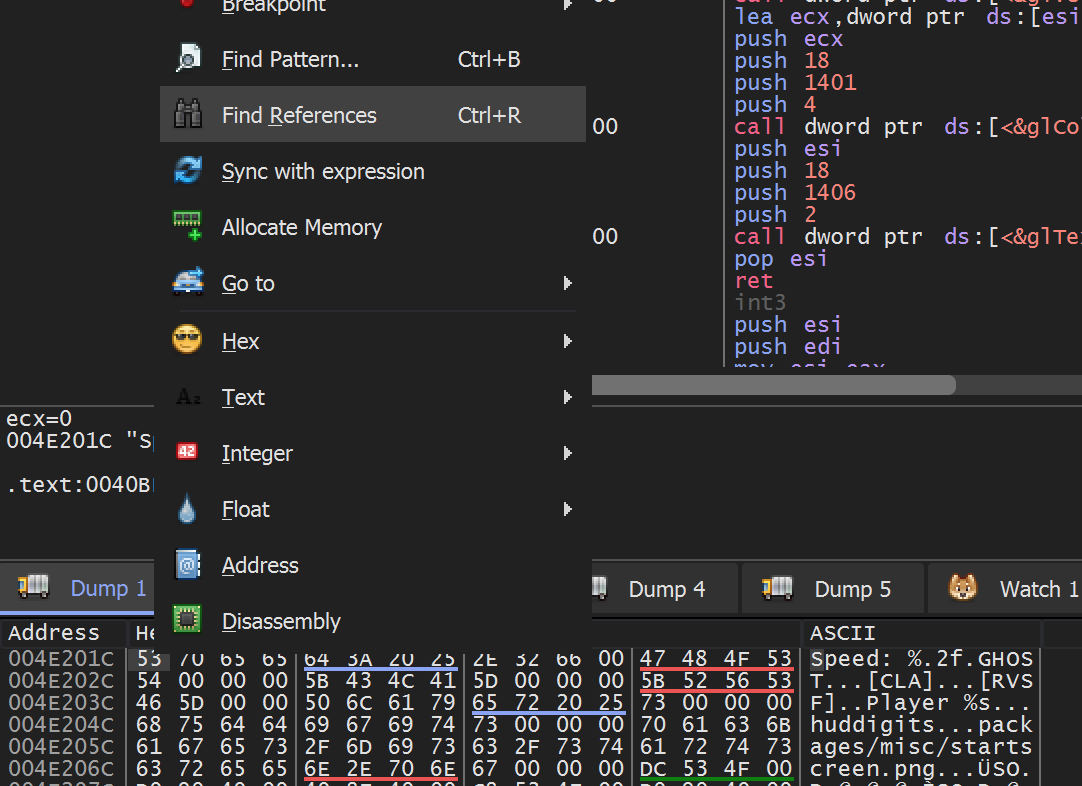Click the Find References binoculars icon
This screenshot has width=1082, height=786.
[188, 115]
